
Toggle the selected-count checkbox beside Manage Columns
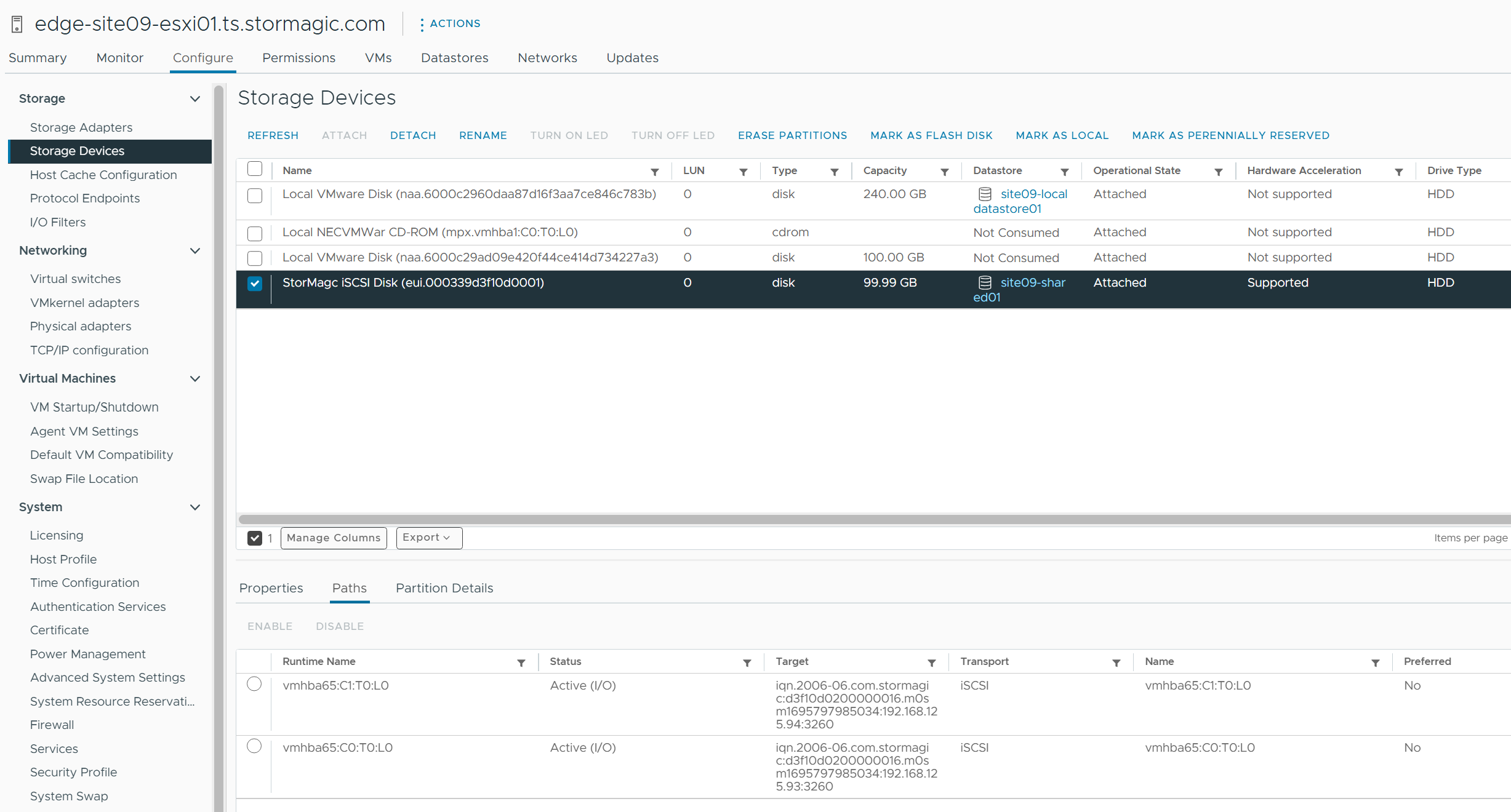[x=255, y=538]
